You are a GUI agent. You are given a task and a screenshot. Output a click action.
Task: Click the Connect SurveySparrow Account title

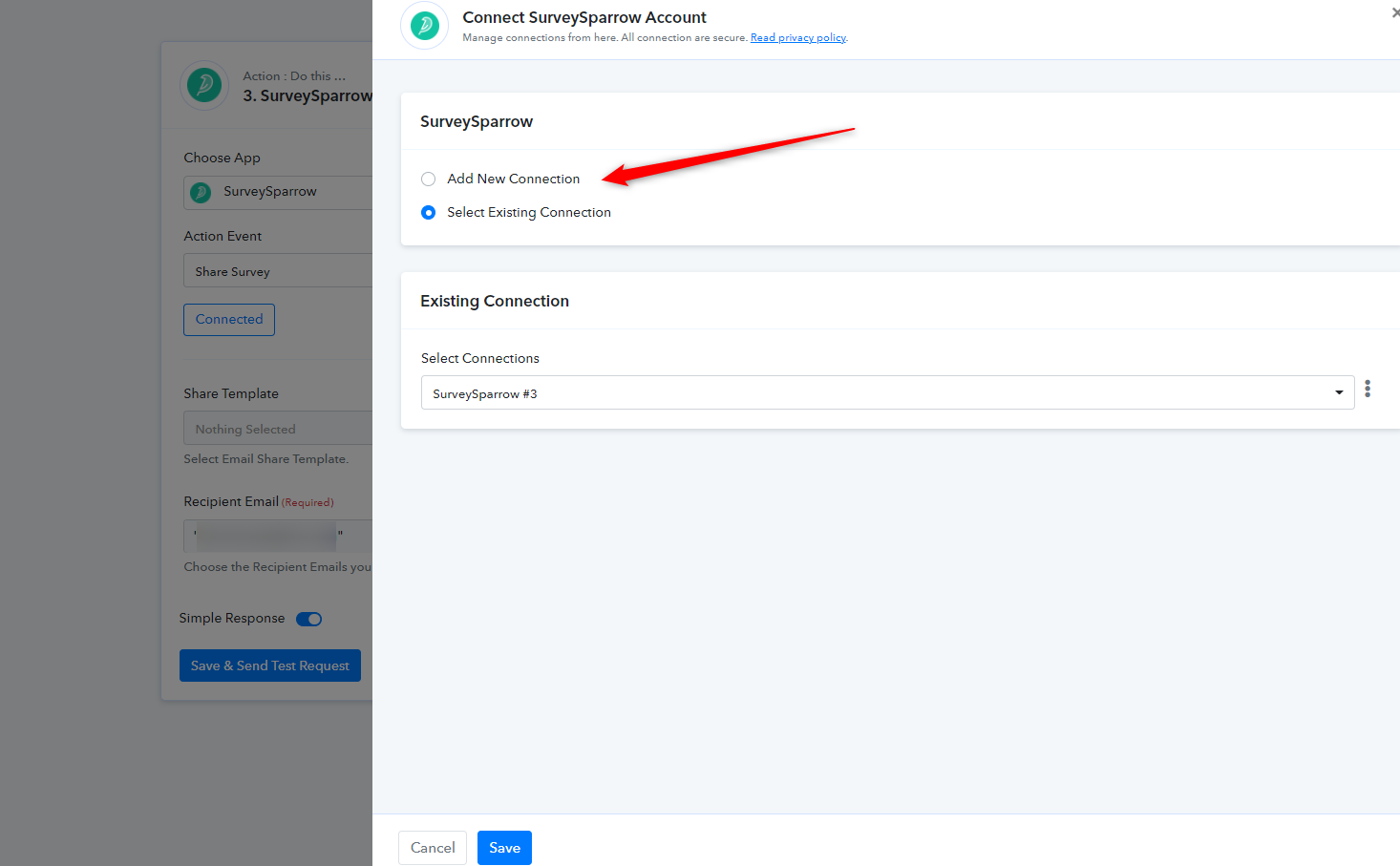584,17
